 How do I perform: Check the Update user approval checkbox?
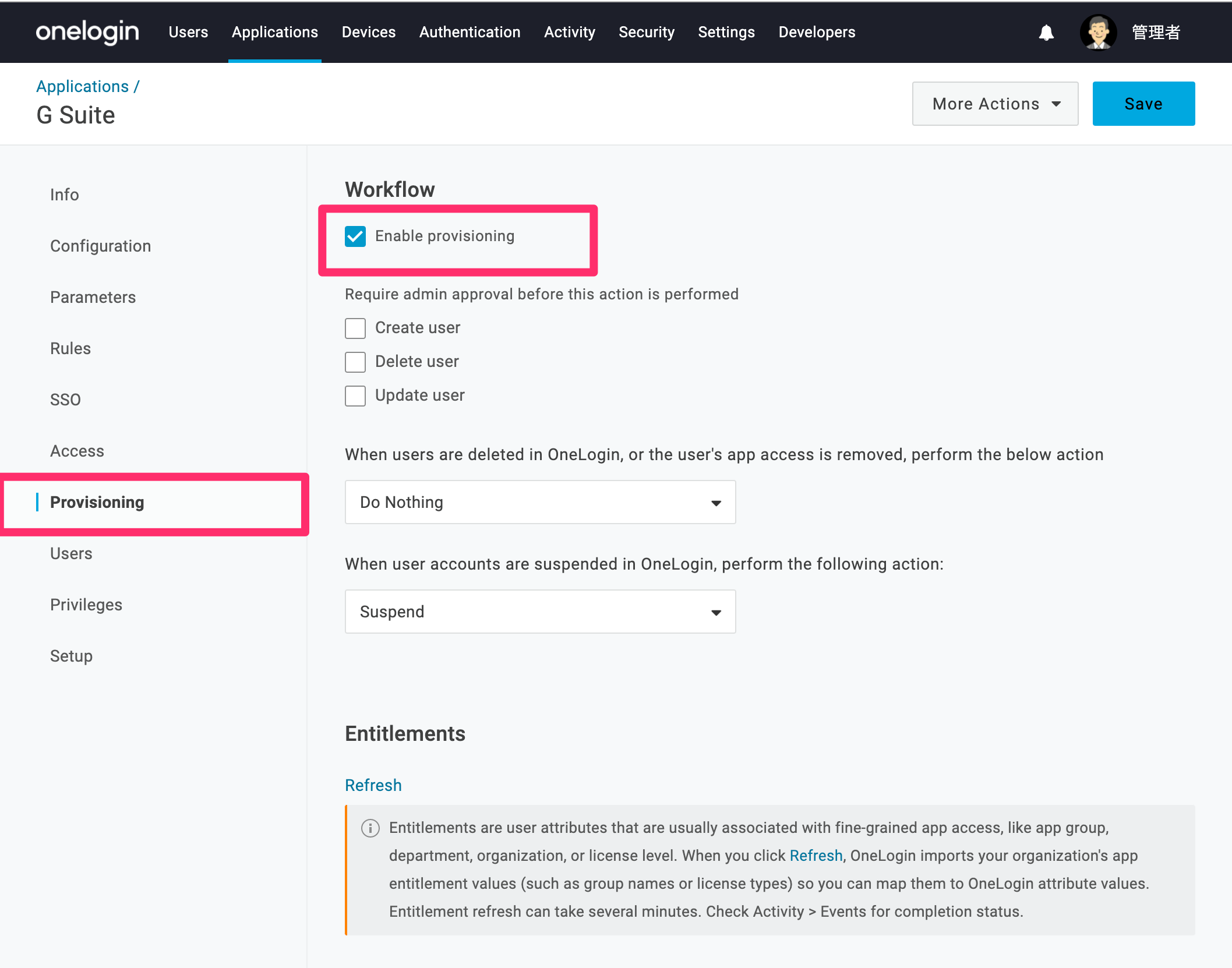click(355, 395)
